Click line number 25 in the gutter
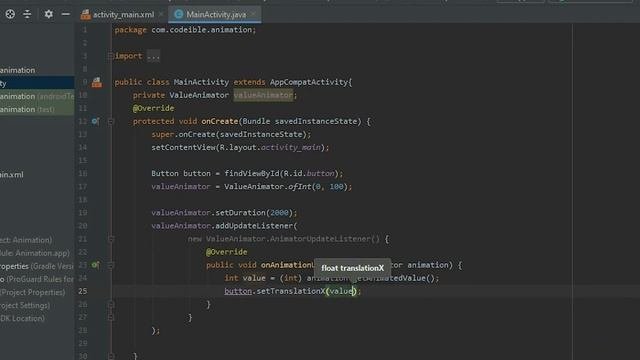Image resolution: width=640 pixels, height=360 pixels. [x=82, y=291]
